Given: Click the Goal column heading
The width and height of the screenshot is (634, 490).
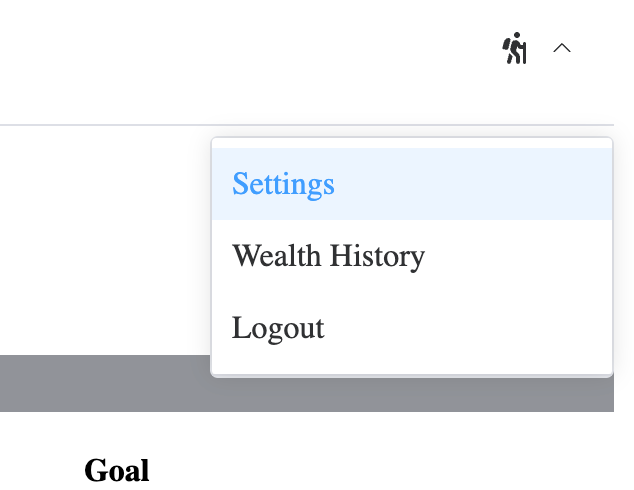Looking at the screenshot, I should [x=116, y=470].
